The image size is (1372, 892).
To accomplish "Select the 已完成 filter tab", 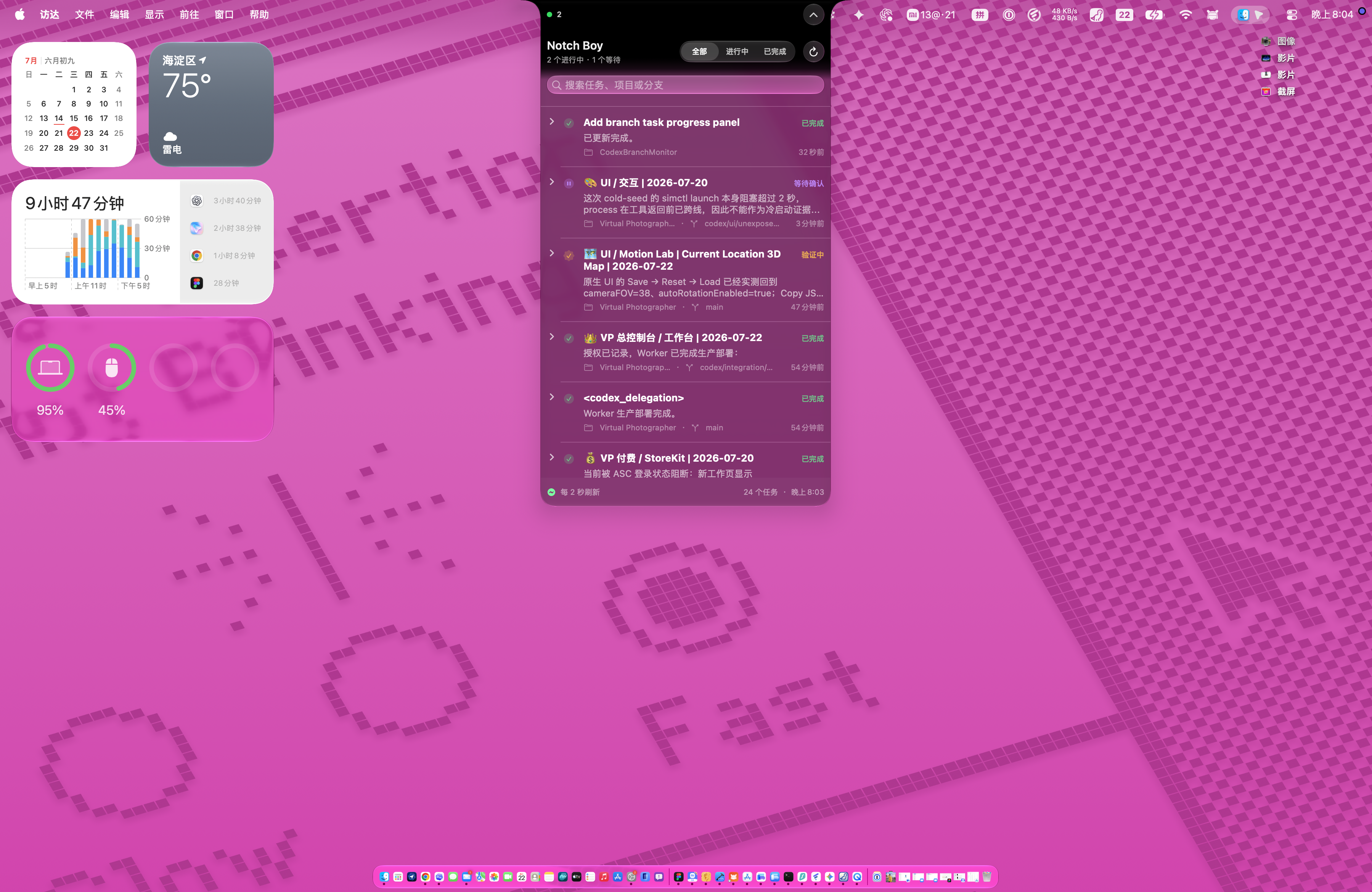I will 774,52.
